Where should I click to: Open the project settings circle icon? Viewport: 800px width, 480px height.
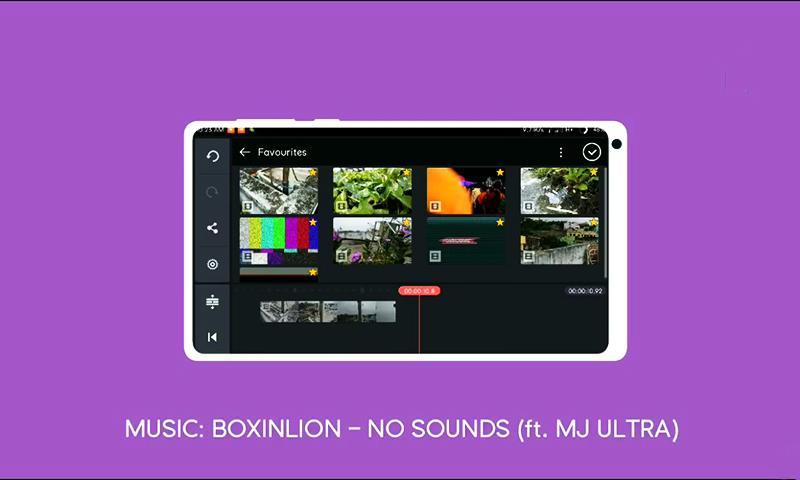point(212,264)
